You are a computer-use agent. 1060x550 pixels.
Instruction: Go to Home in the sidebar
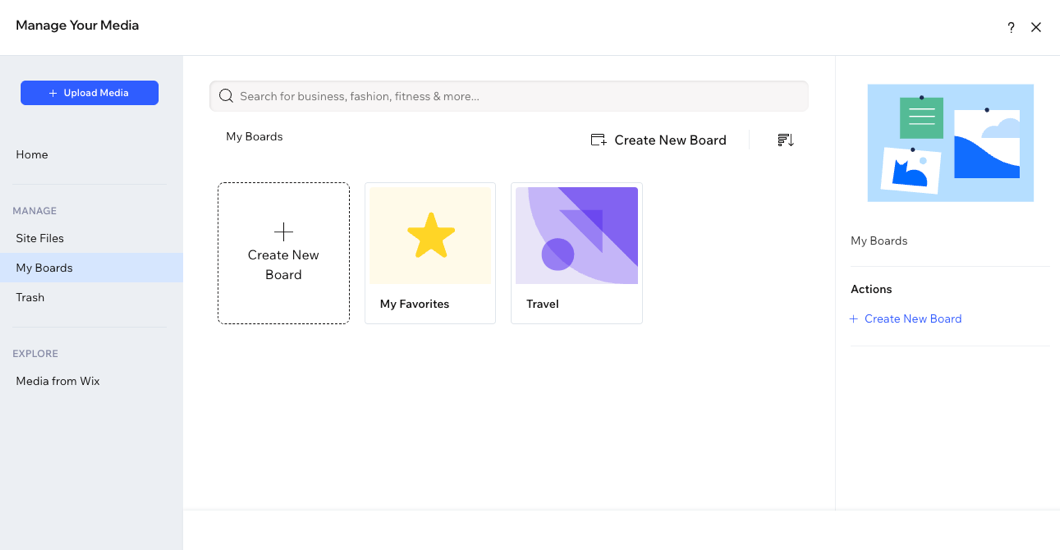tap(32, 155)
